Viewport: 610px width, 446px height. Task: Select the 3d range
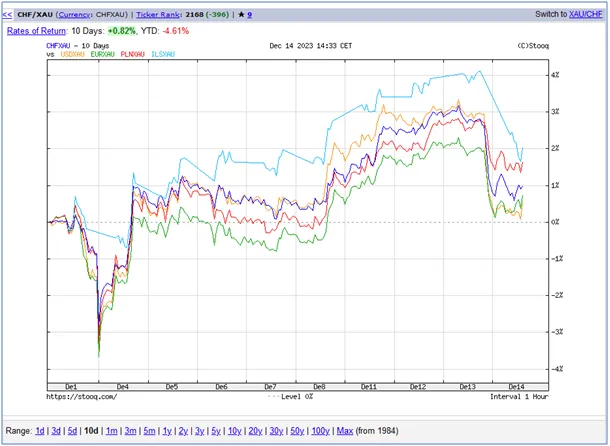[56, 431]
